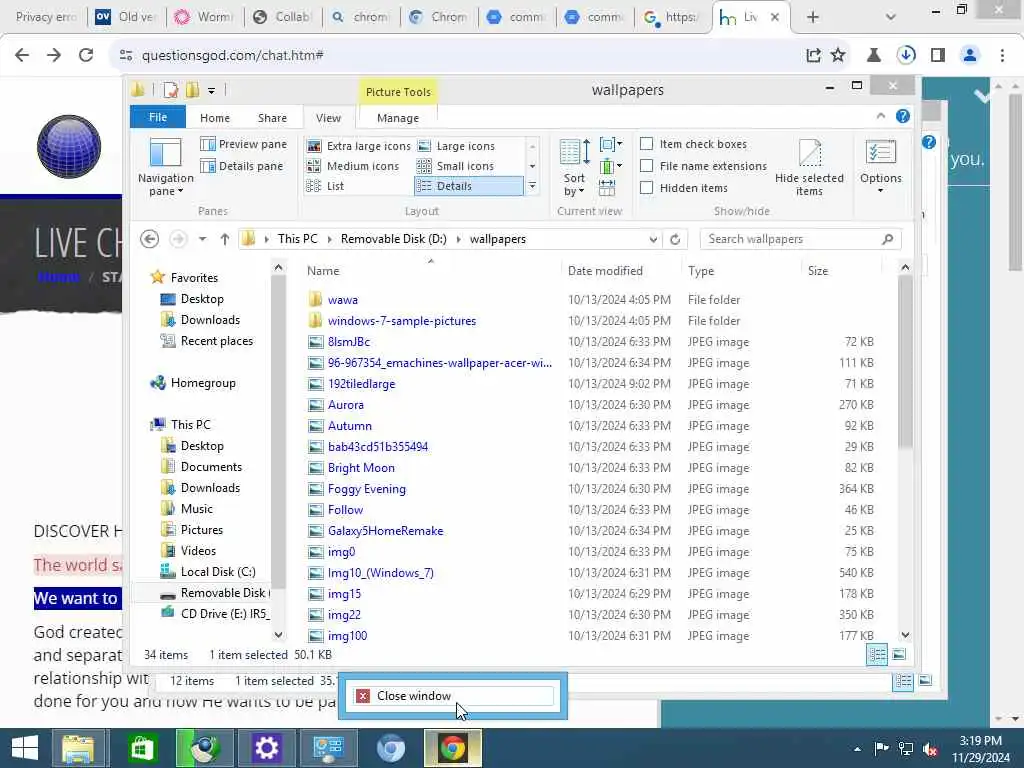Screen dimensions: 1024x768
Task: Click This PC in address breadcrumb
Action: [297, 239]
